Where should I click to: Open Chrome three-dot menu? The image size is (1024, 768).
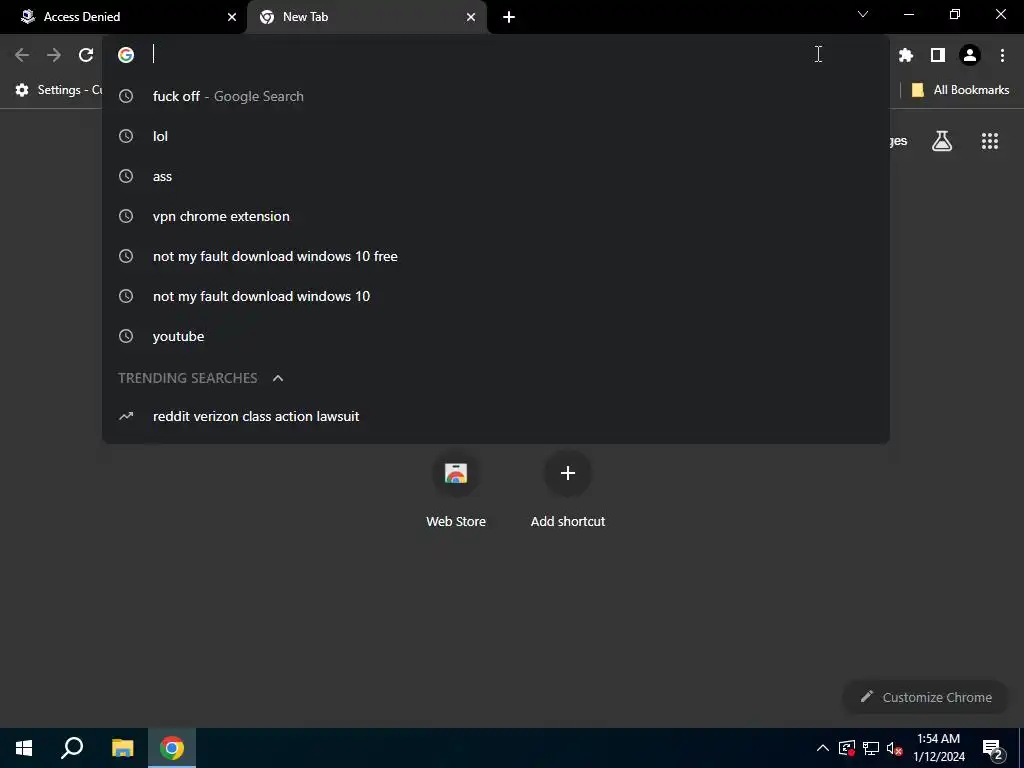(1002, 55)
